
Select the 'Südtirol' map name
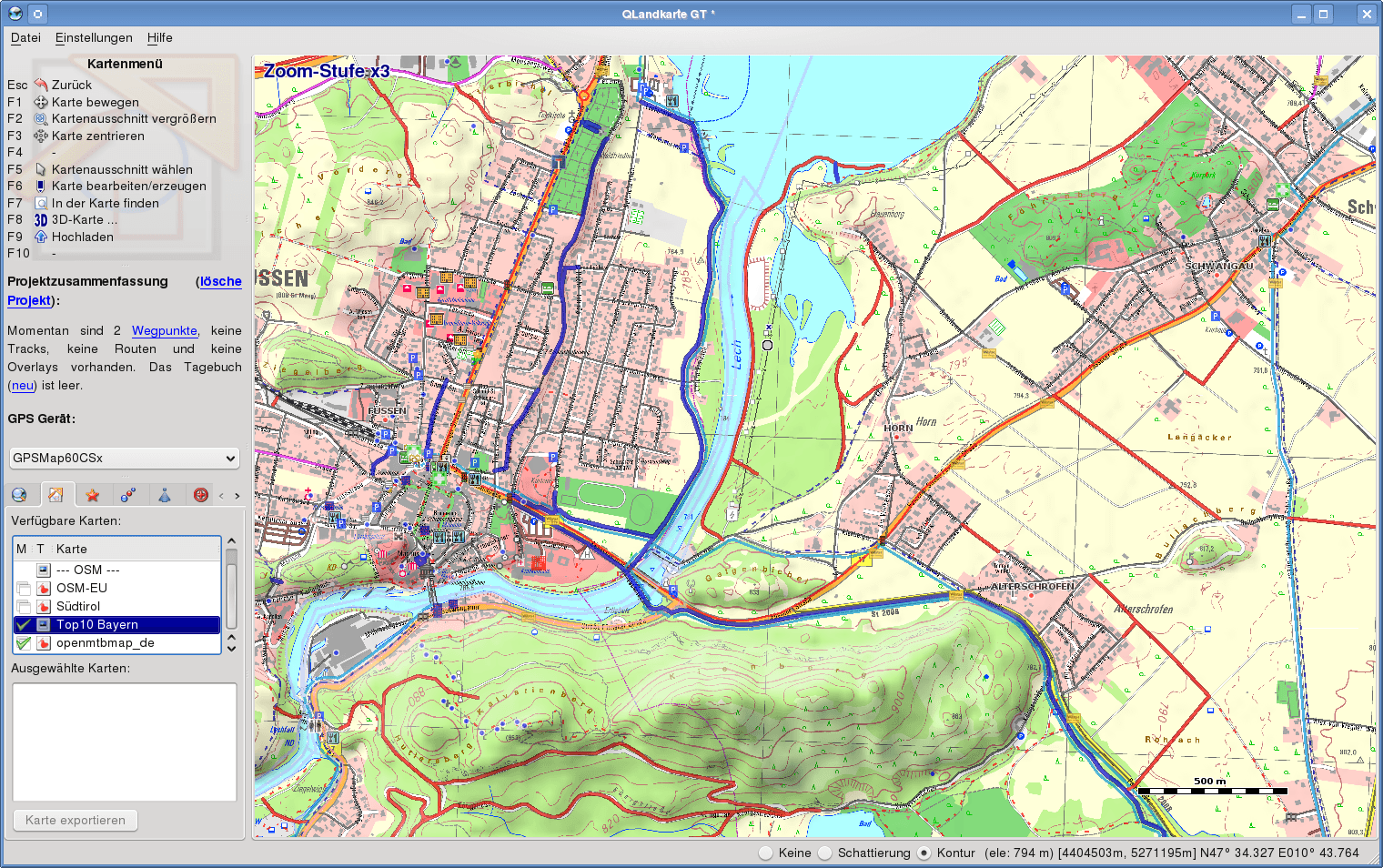(x=78, y=606)
